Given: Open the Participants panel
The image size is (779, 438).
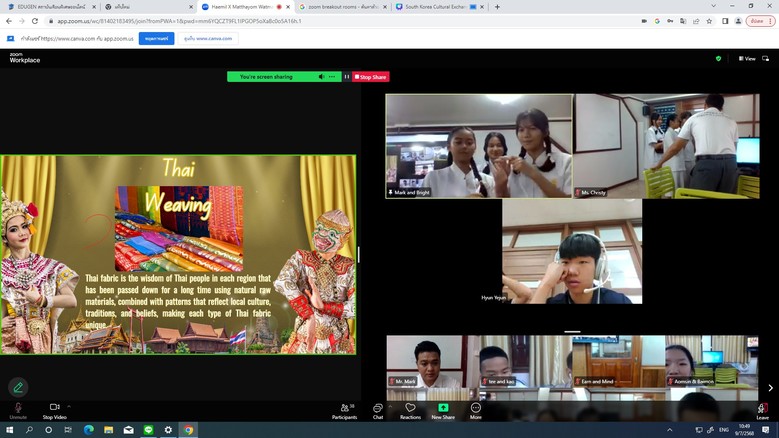Looking at the screenshot, I should pos(344,408).
